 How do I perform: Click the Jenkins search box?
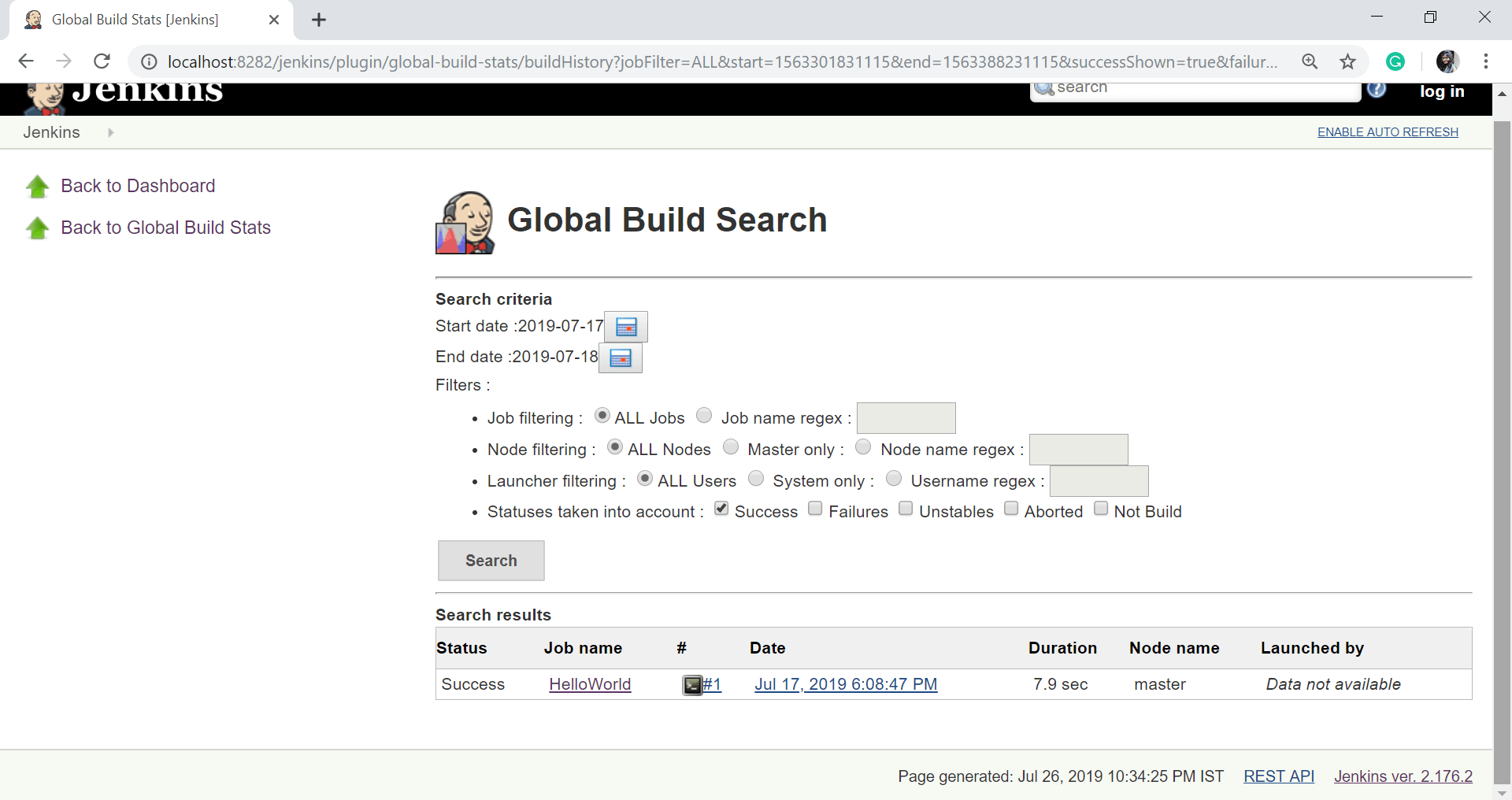[1195, 91]
